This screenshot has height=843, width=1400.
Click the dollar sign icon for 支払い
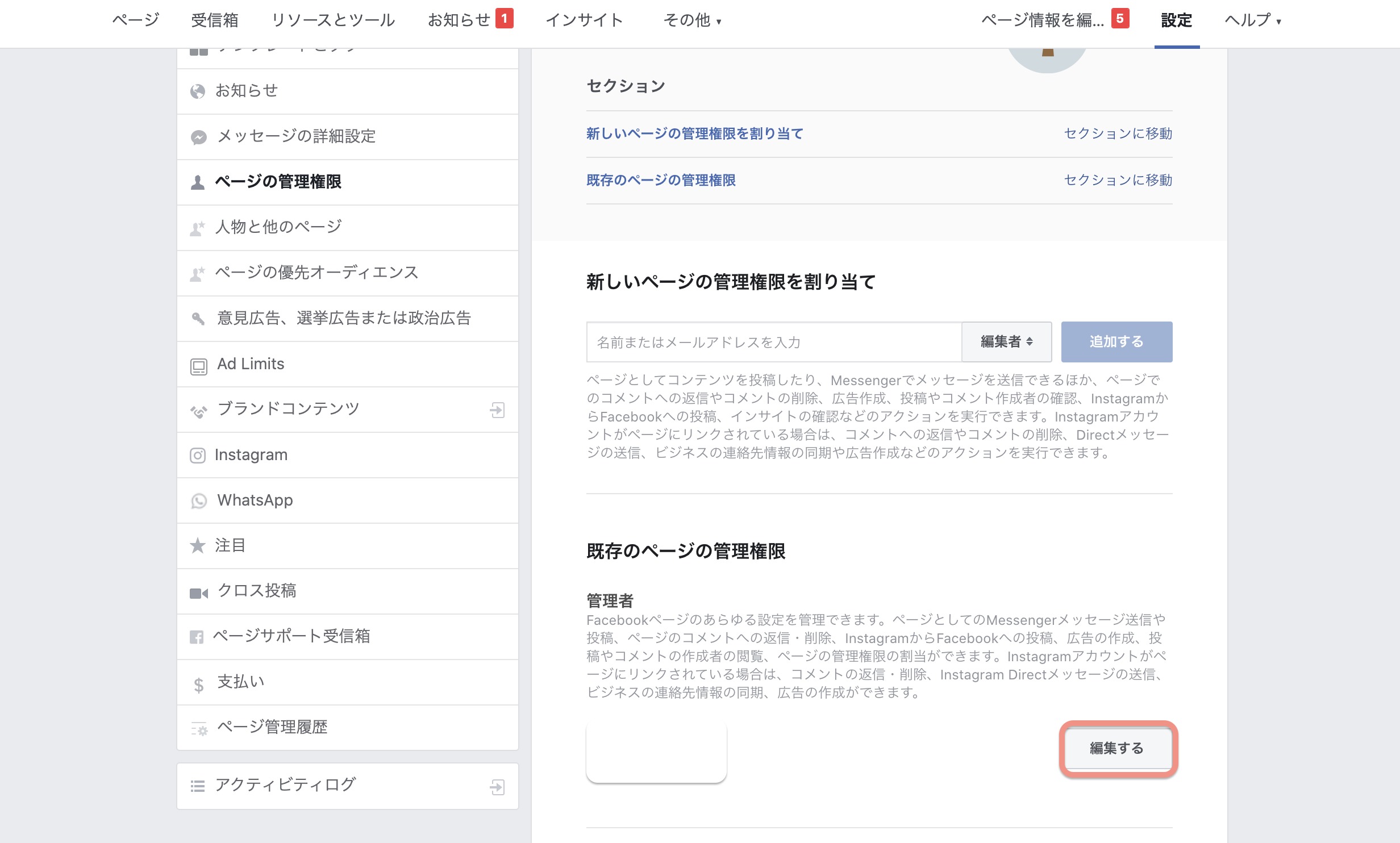[x=198, y=685]
